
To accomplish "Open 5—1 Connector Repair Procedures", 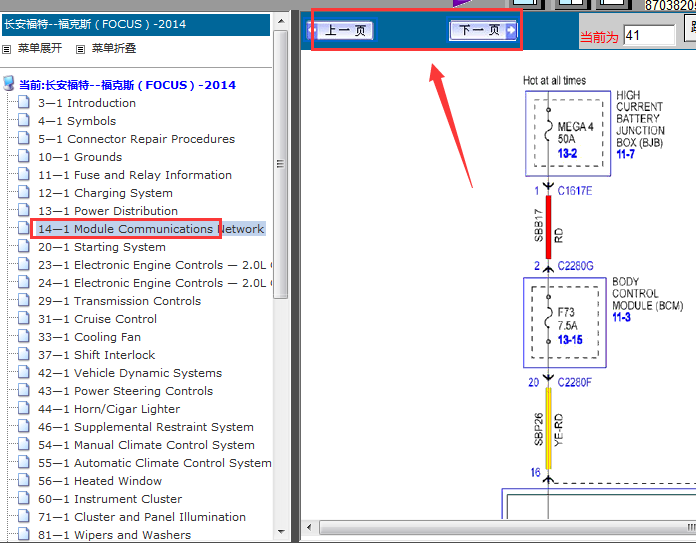I will click(x=136, y=139).
